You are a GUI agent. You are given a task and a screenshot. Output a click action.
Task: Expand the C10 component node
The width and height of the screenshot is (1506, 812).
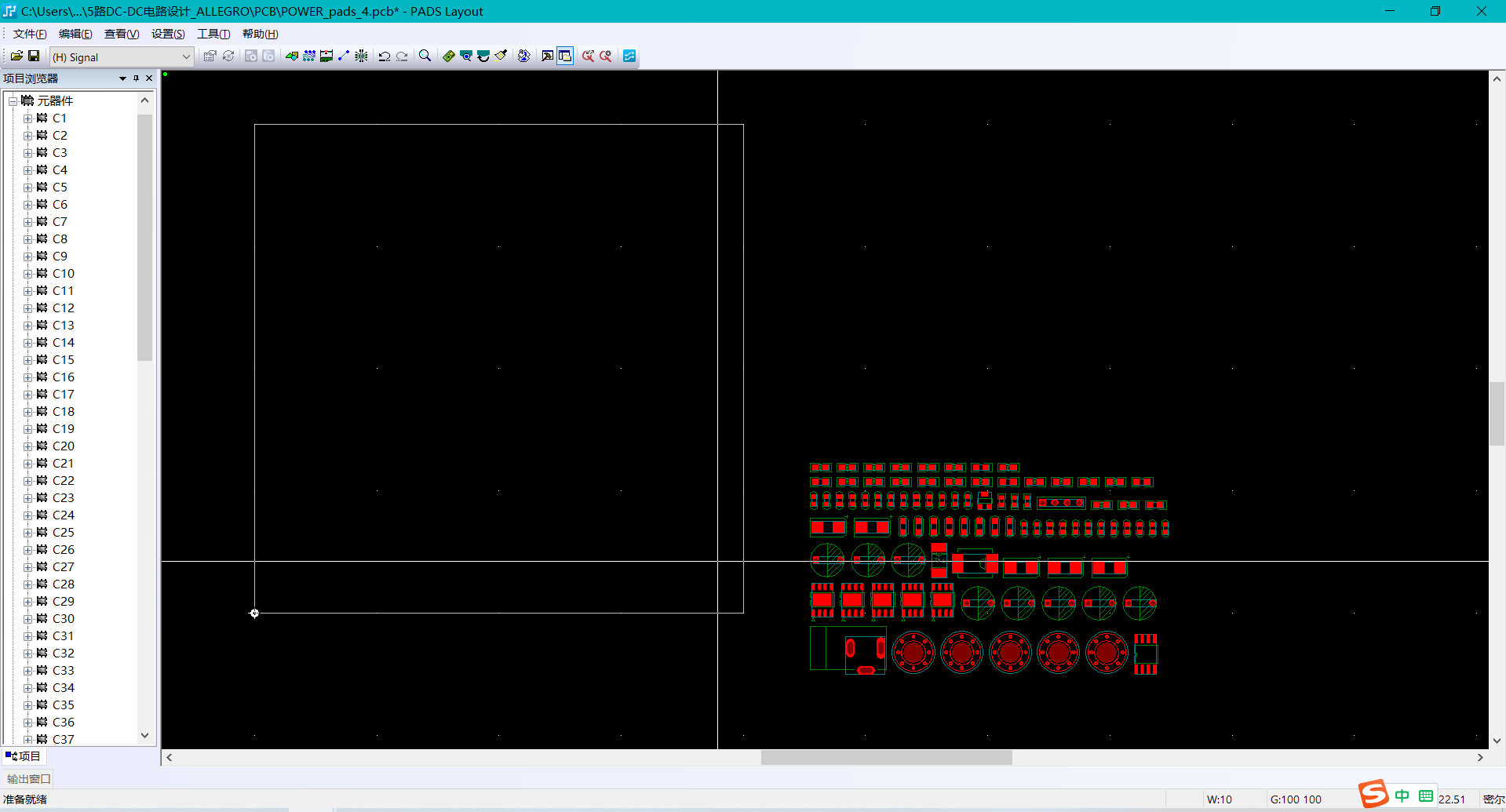27,274
